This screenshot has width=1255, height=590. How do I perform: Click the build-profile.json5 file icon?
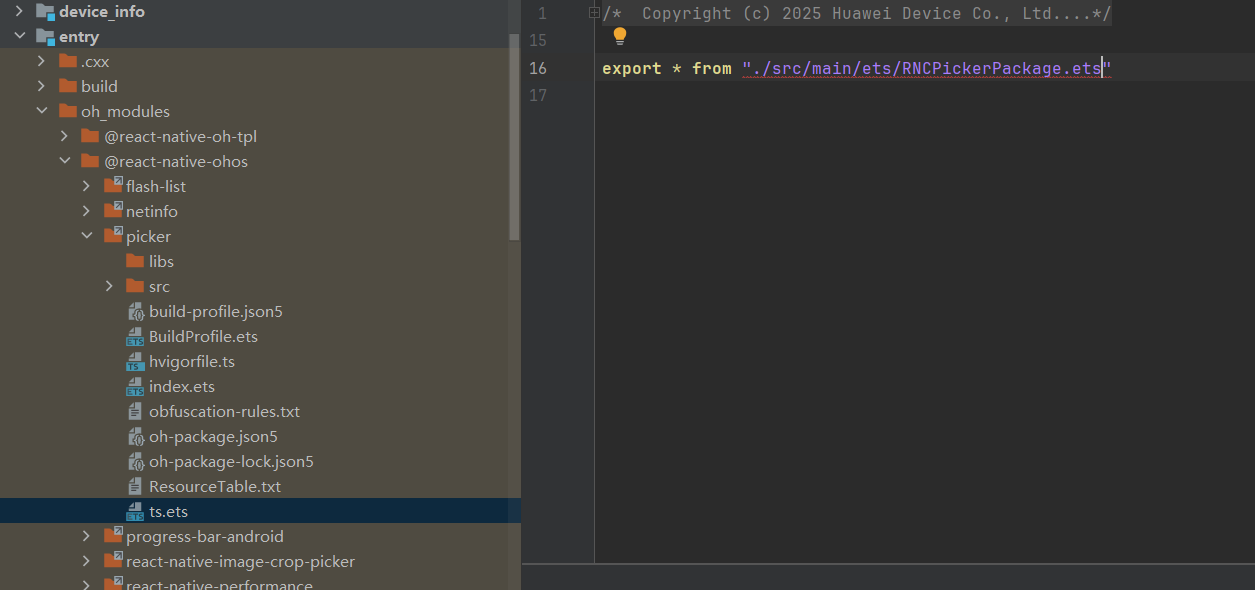pos(135,311)
